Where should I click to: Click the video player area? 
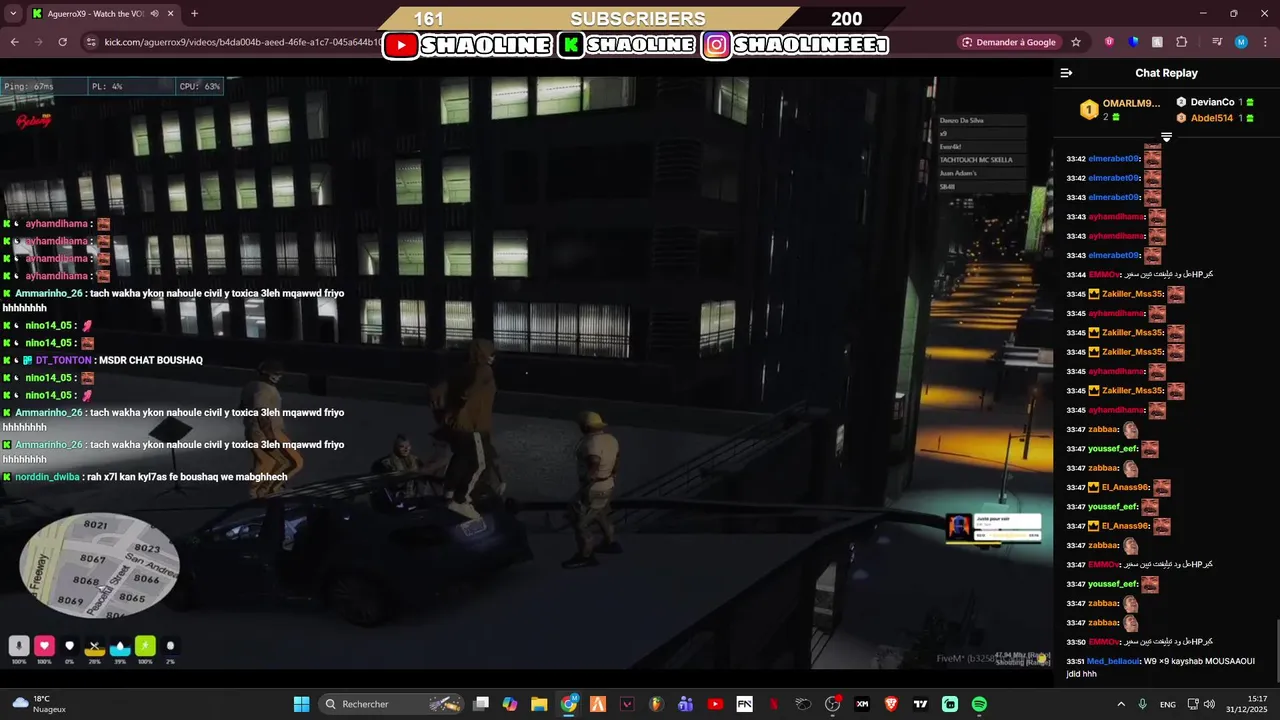pyautogui.click(x=526, y=372)
